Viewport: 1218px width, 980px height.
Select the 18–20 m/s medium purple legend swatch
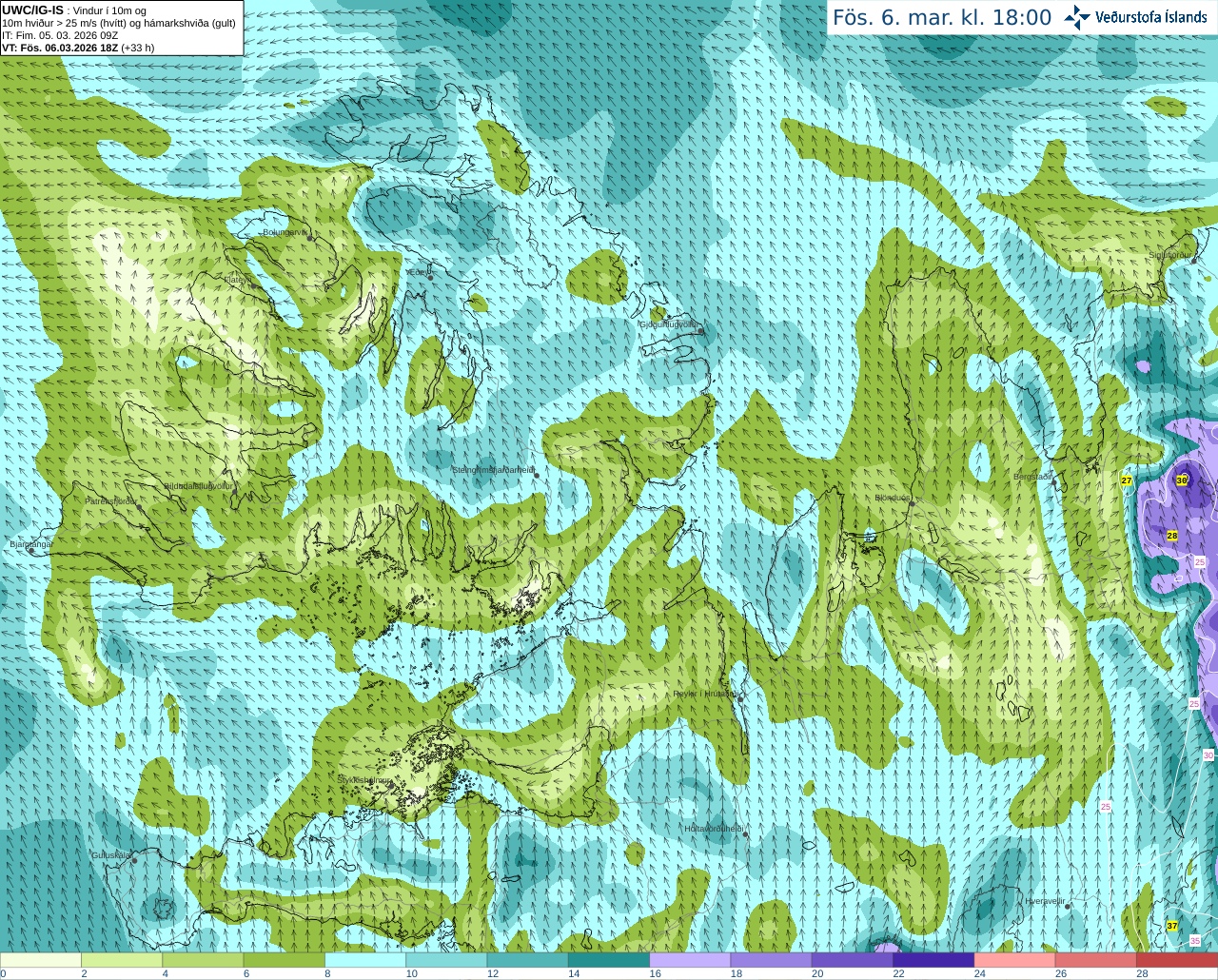pos(772,960)
